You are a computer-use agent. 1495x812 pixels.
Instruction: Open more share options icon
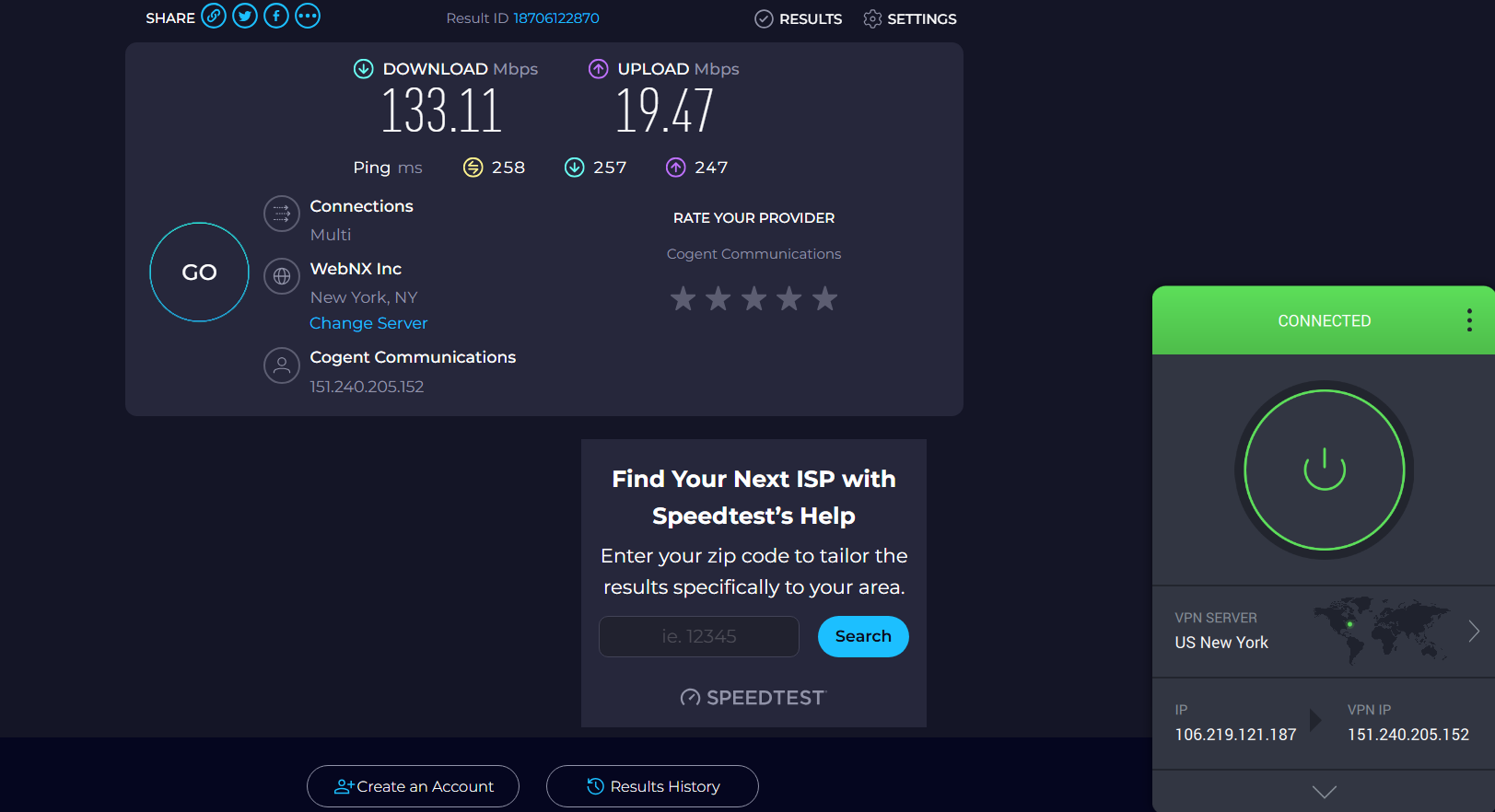coord(308,17)
